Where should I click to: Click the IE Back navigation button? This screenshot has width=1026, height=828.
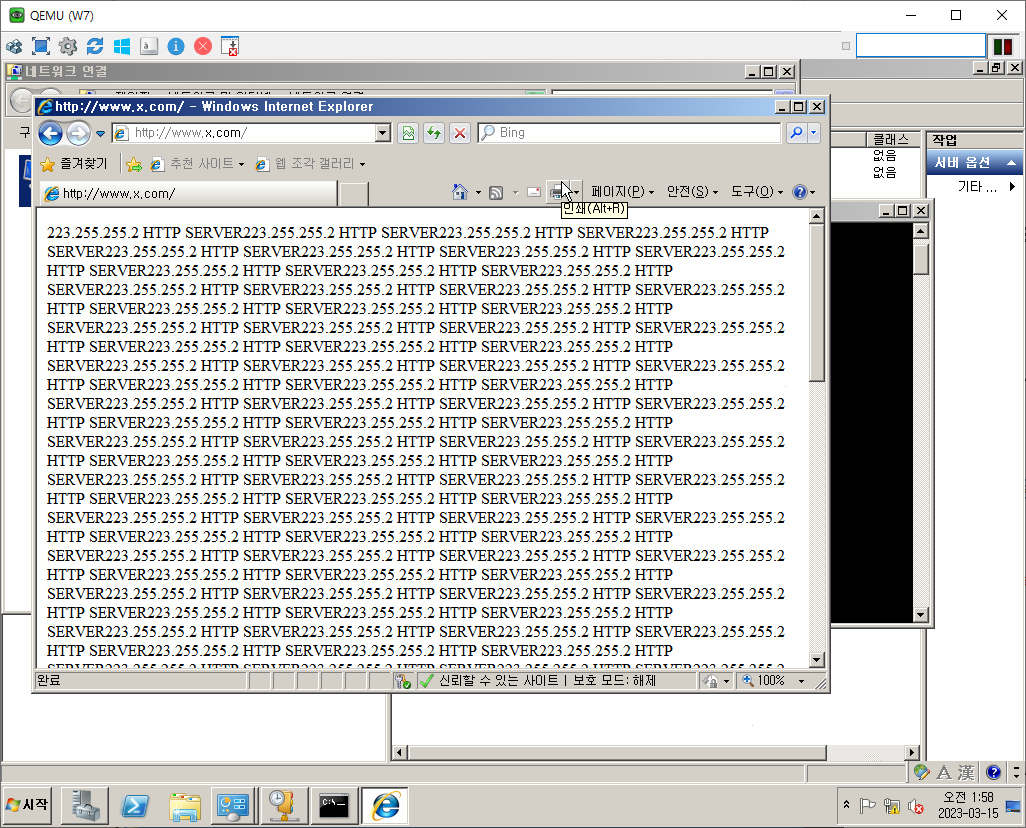tap(50, 134)
